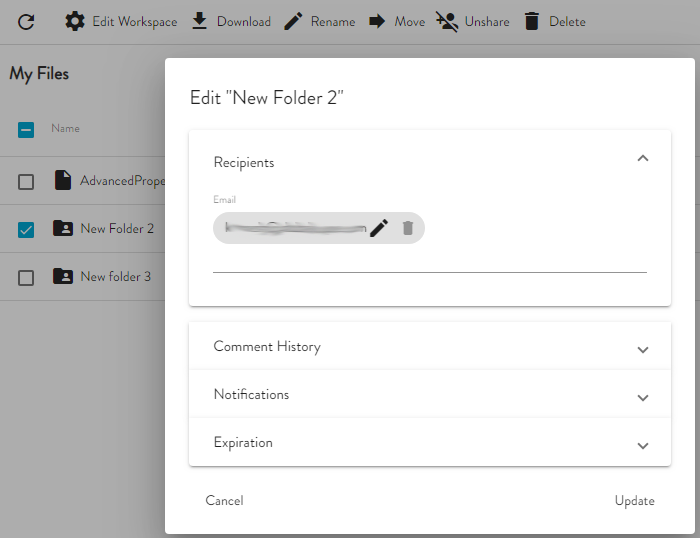
Task: Expand the Comment History section
Action: tap(643, 349)
